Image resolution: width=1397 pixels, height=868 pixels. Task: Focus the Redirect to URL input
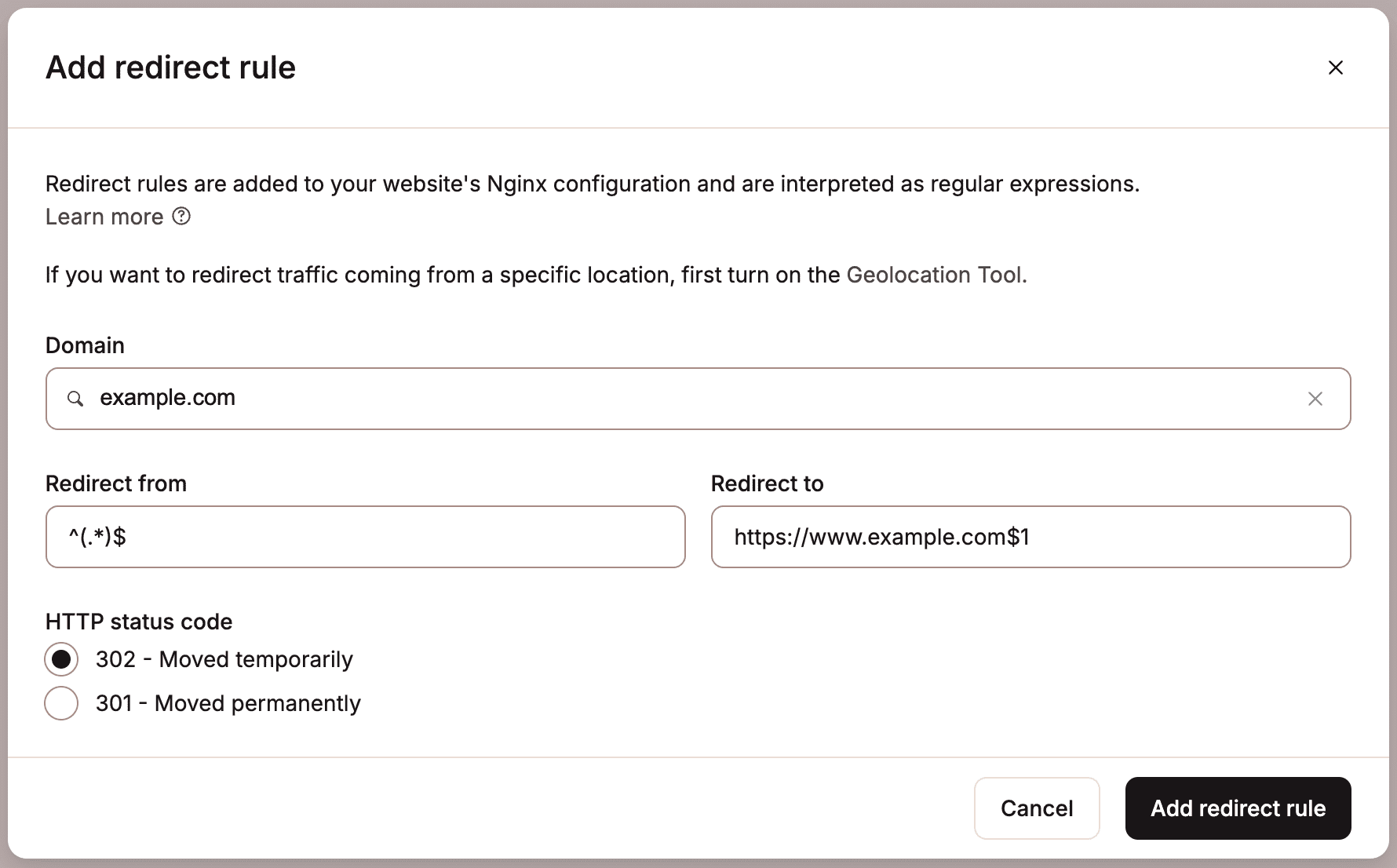click(1030, 537)
